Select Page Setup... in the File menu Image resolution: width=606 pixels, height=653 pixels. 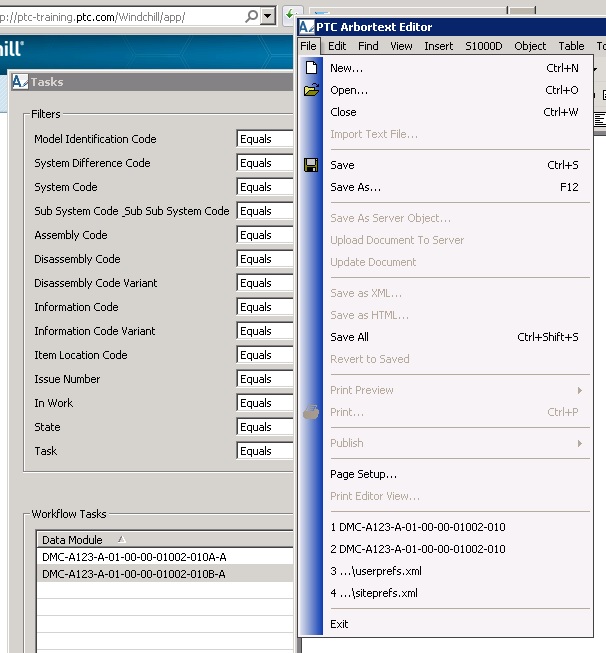363,474
